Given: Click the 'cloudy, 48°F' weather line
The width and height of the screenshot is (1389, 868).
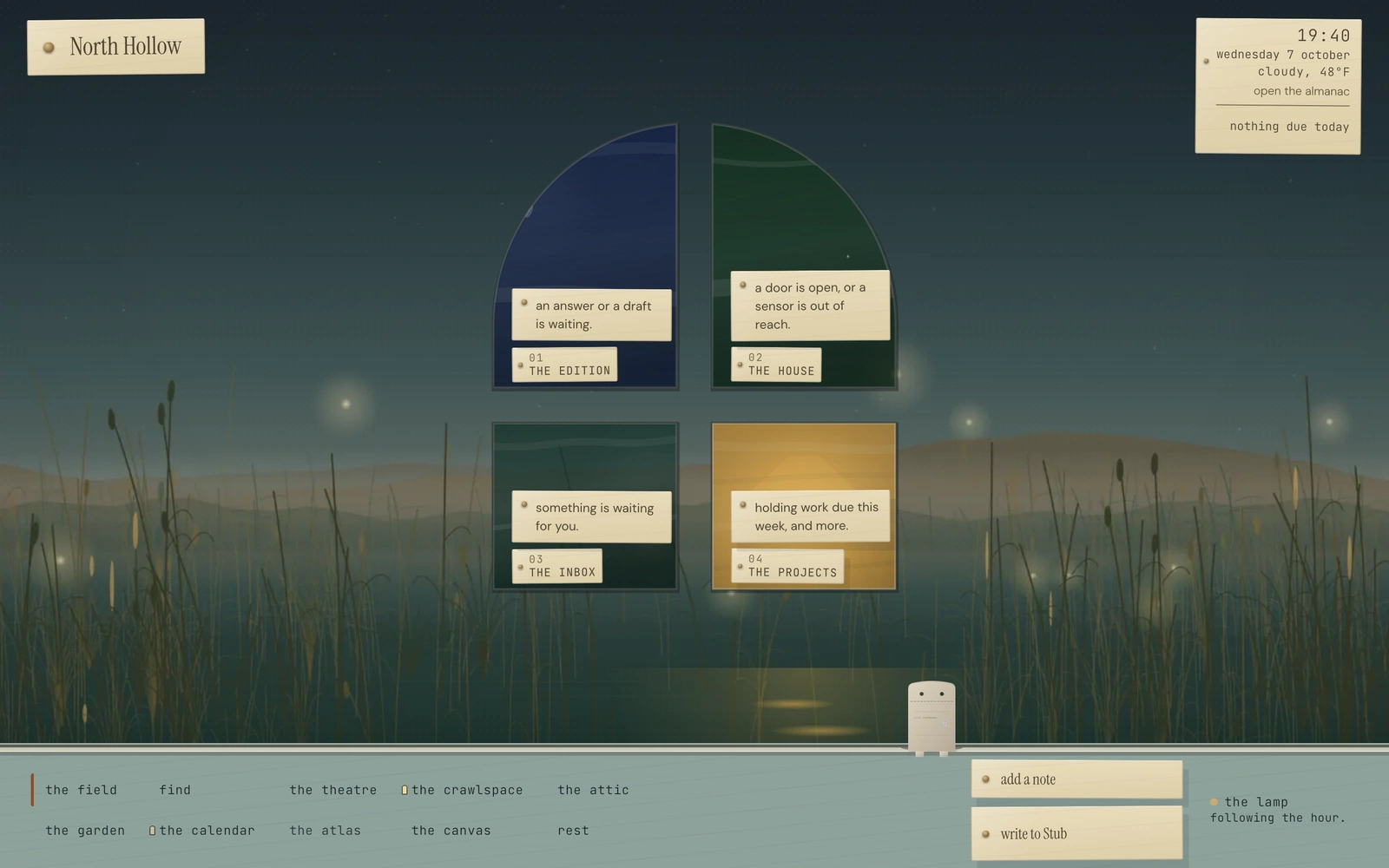Looking at the screenshot, I should [1303, 72].
